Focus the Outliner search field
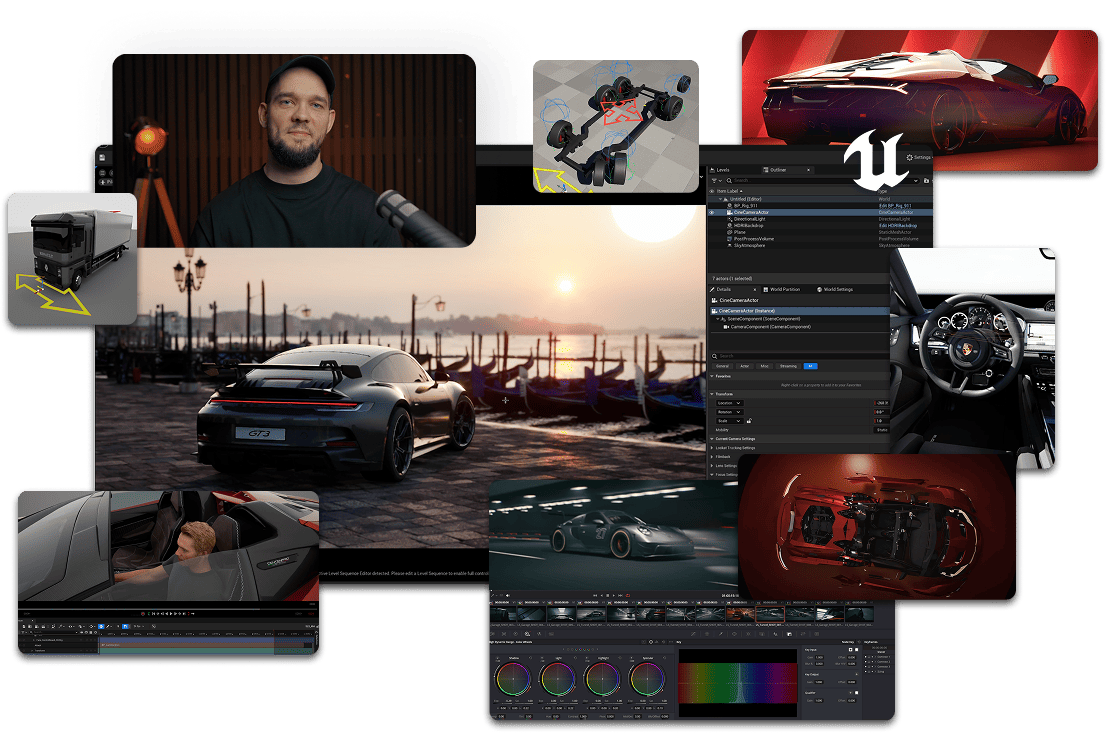Viewport: 1106px width, 733px height. (822, 181)
